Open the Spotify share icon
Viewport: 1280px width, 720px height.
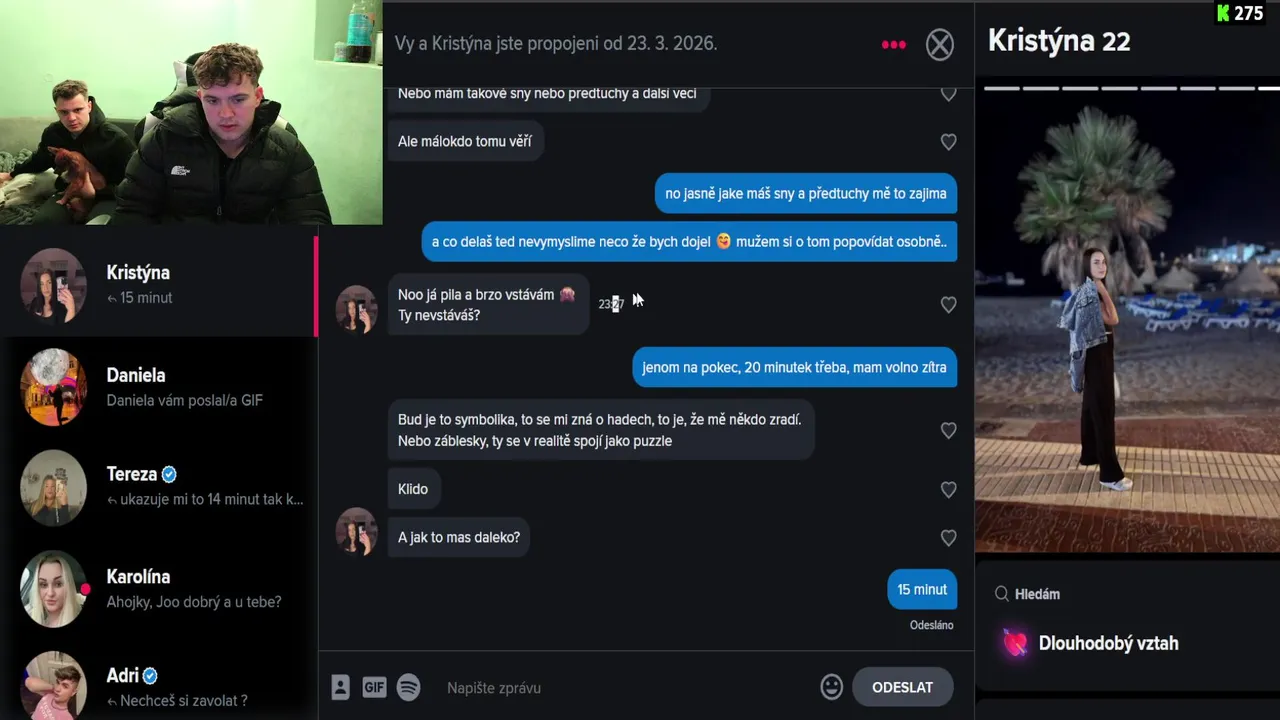pyautogui.click(x=408, y=687)
